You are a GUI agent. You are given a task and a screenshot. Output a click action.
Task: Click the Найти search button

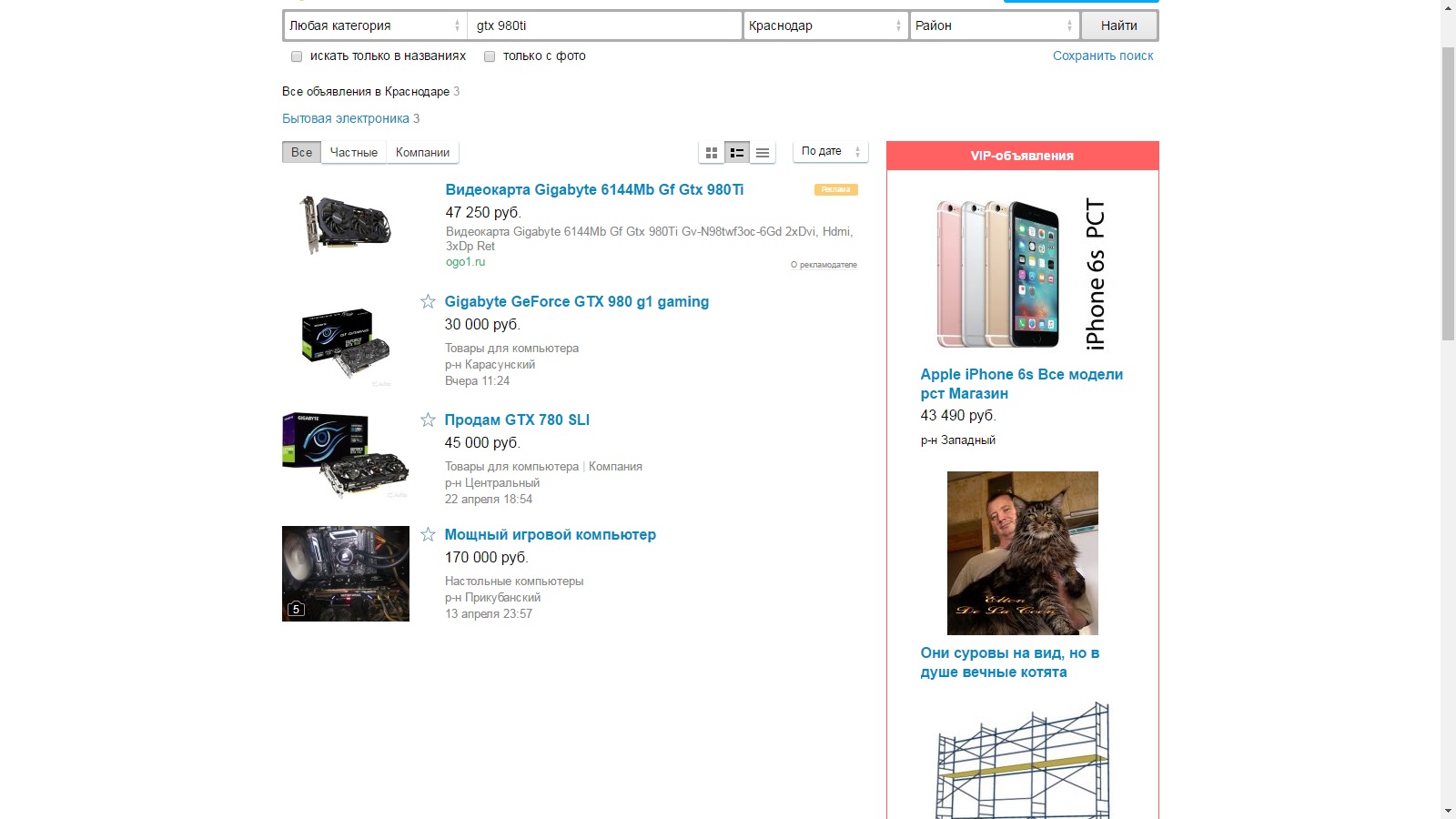1119,25
